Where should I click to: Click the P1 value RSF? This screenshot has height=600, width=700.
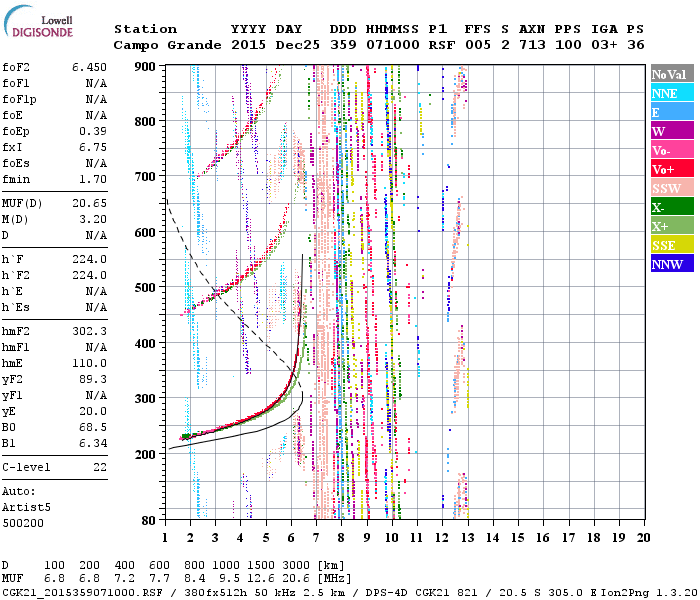click(x=442, y=45)
